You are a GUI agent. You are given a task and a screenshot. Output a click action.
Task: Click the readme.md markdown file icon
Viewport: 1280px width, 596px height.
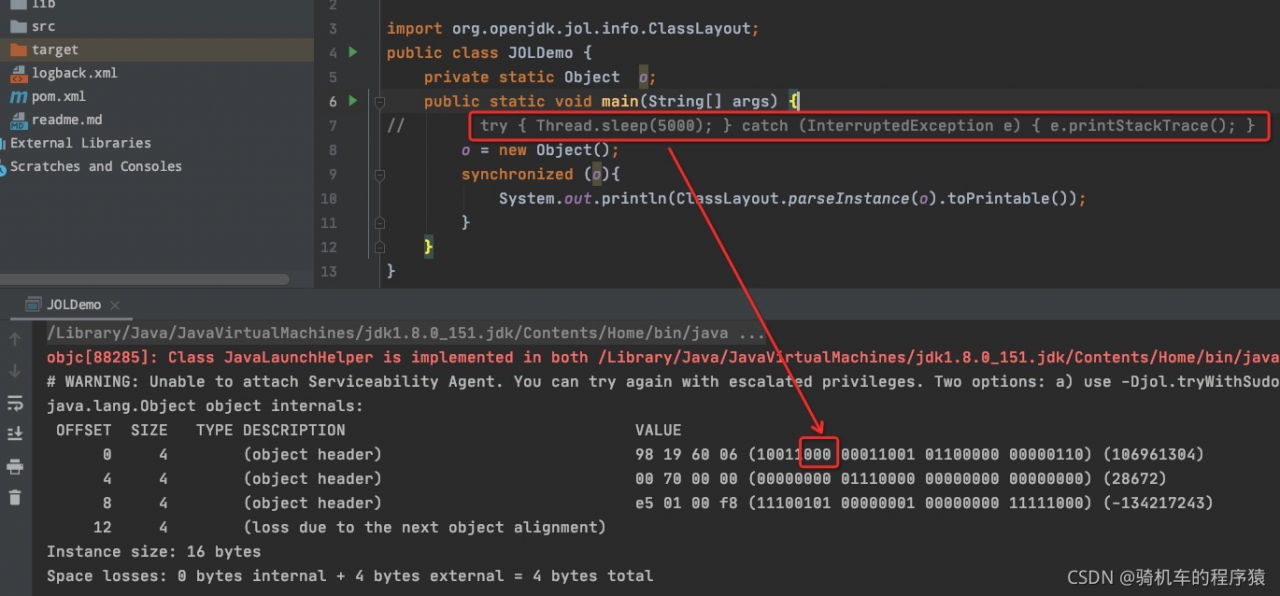point(18,120)
